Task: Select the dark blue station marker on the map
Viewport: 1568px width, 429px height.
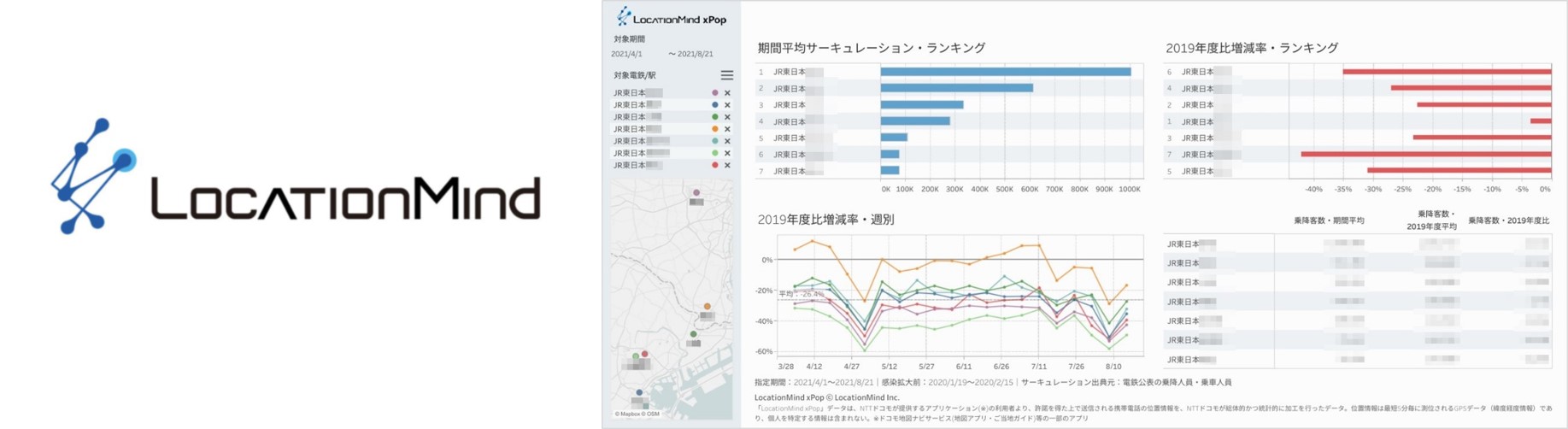Action: [x=639, y=392]
